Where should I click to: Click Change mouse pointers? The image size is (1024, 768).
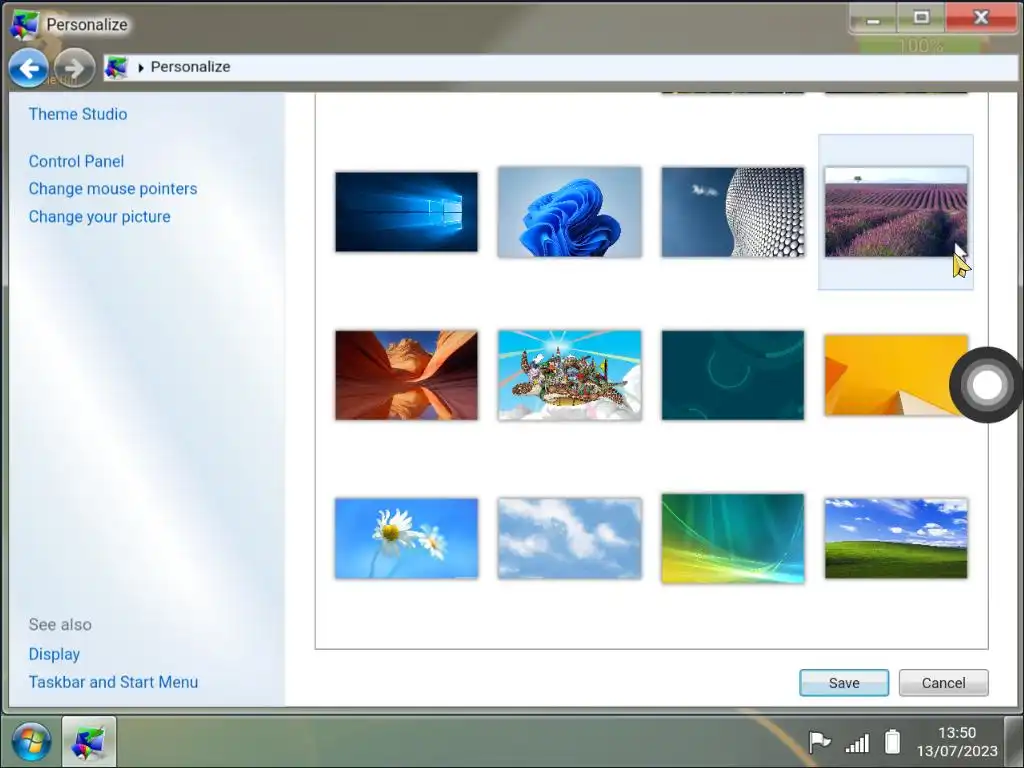113,189
